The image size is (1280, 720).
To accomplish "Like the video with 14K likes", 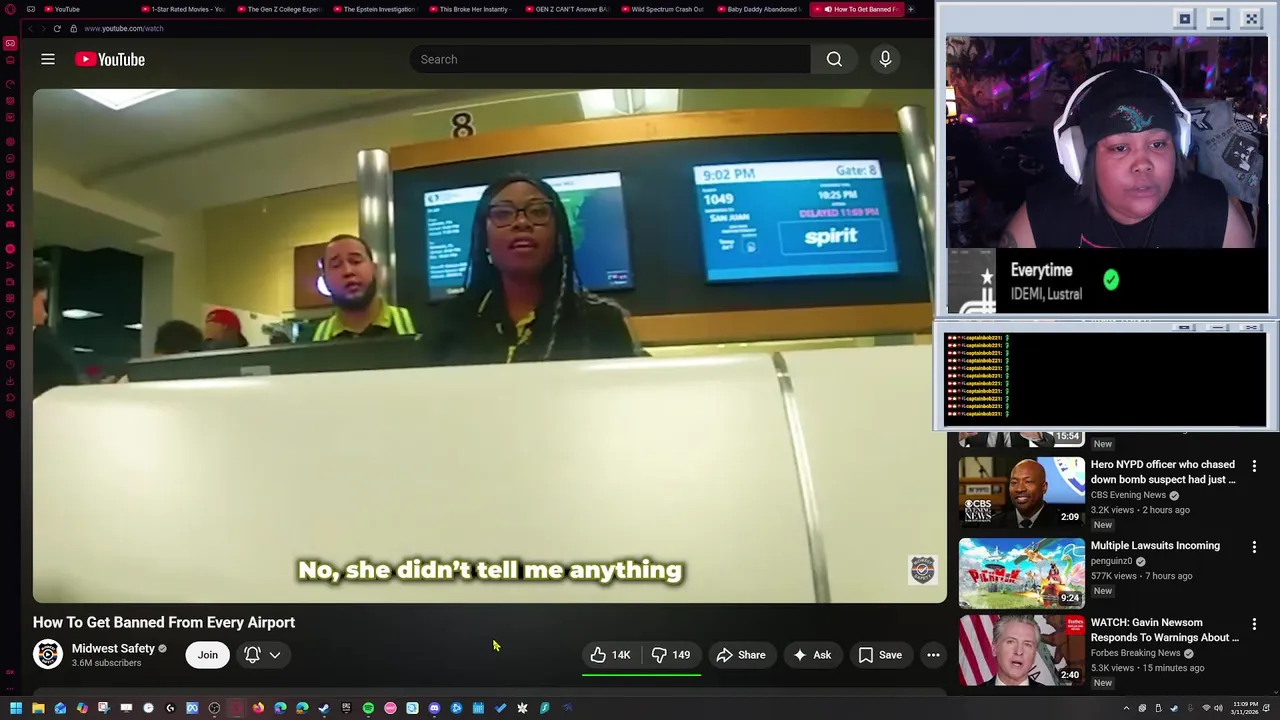I will [x=610, y=655].
